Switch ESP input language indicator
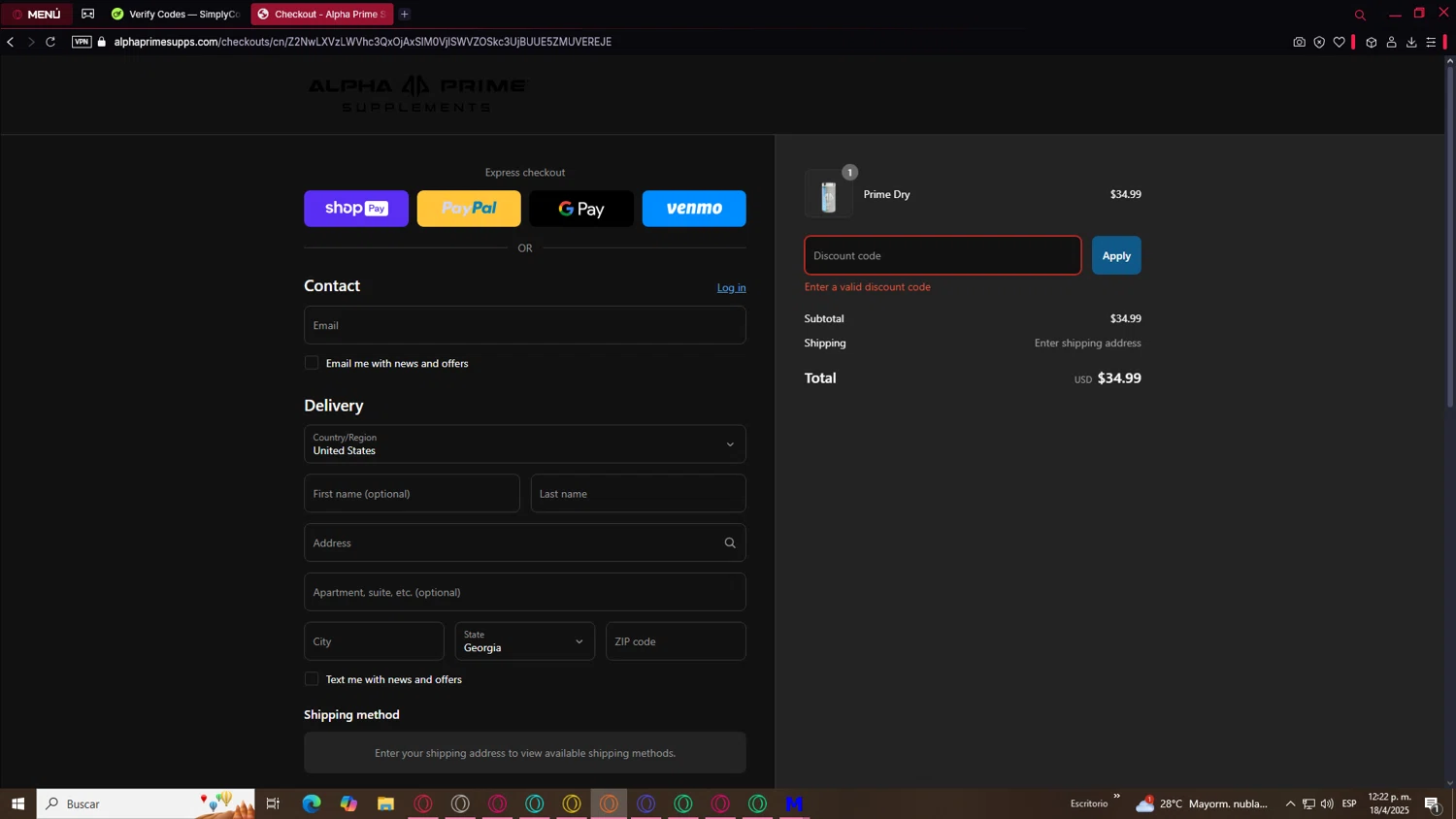The width and height of the screenshot is (1456, 819). (x=1349, y=803)
